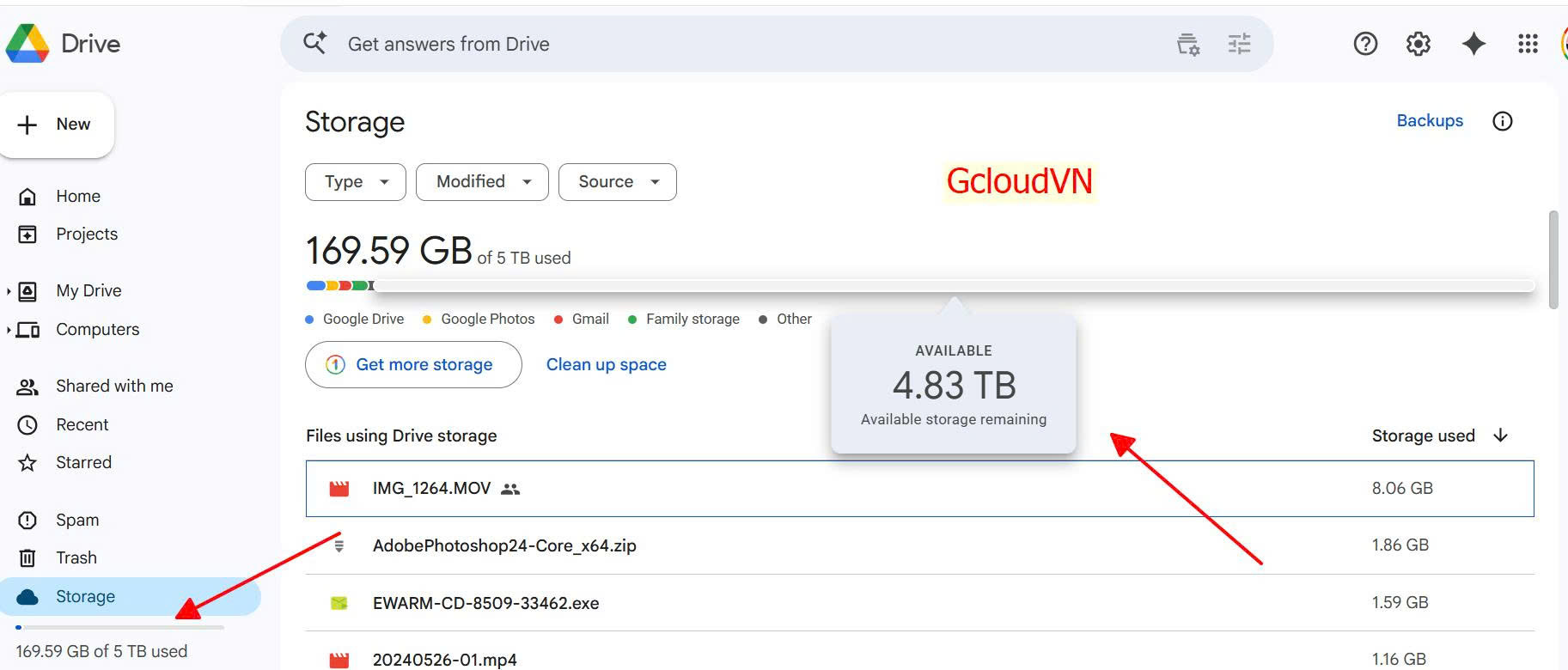Click the 169.59 GB of 5 TB used sidebar text

[x=101, y=652]
